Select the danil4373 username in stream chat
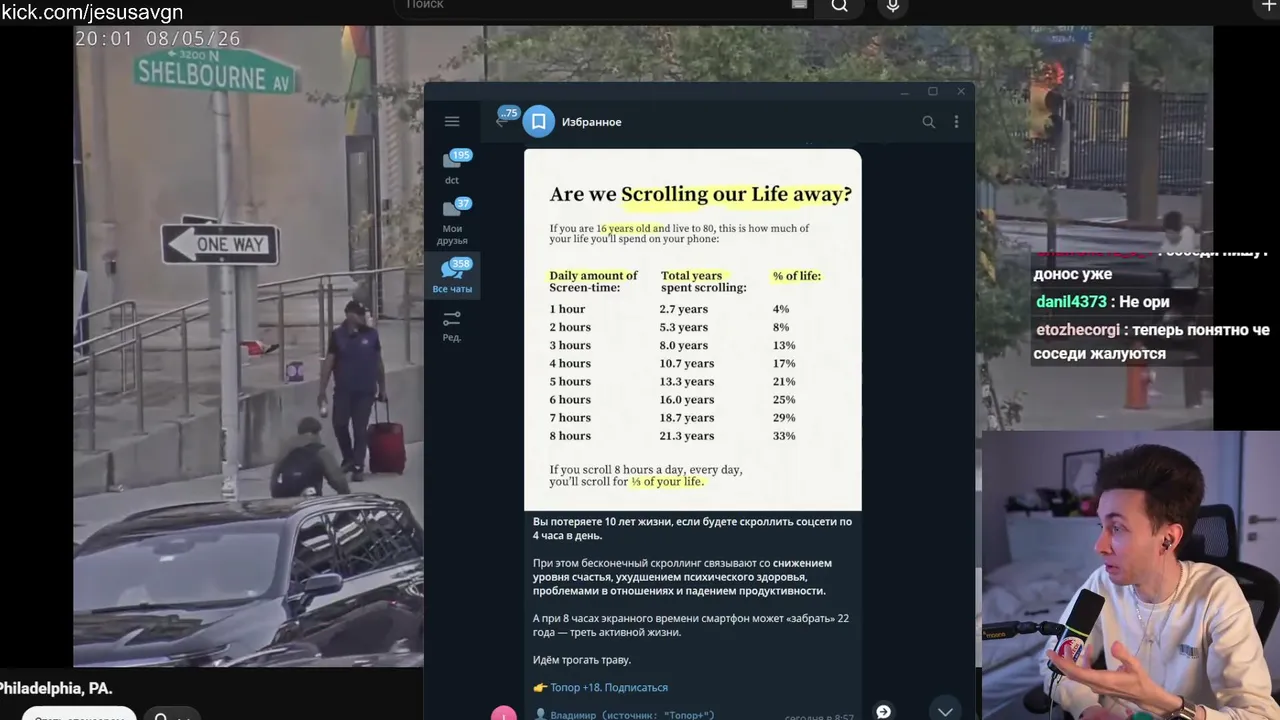Viewport: 1280px width, 720px height. pos(1071,301)
